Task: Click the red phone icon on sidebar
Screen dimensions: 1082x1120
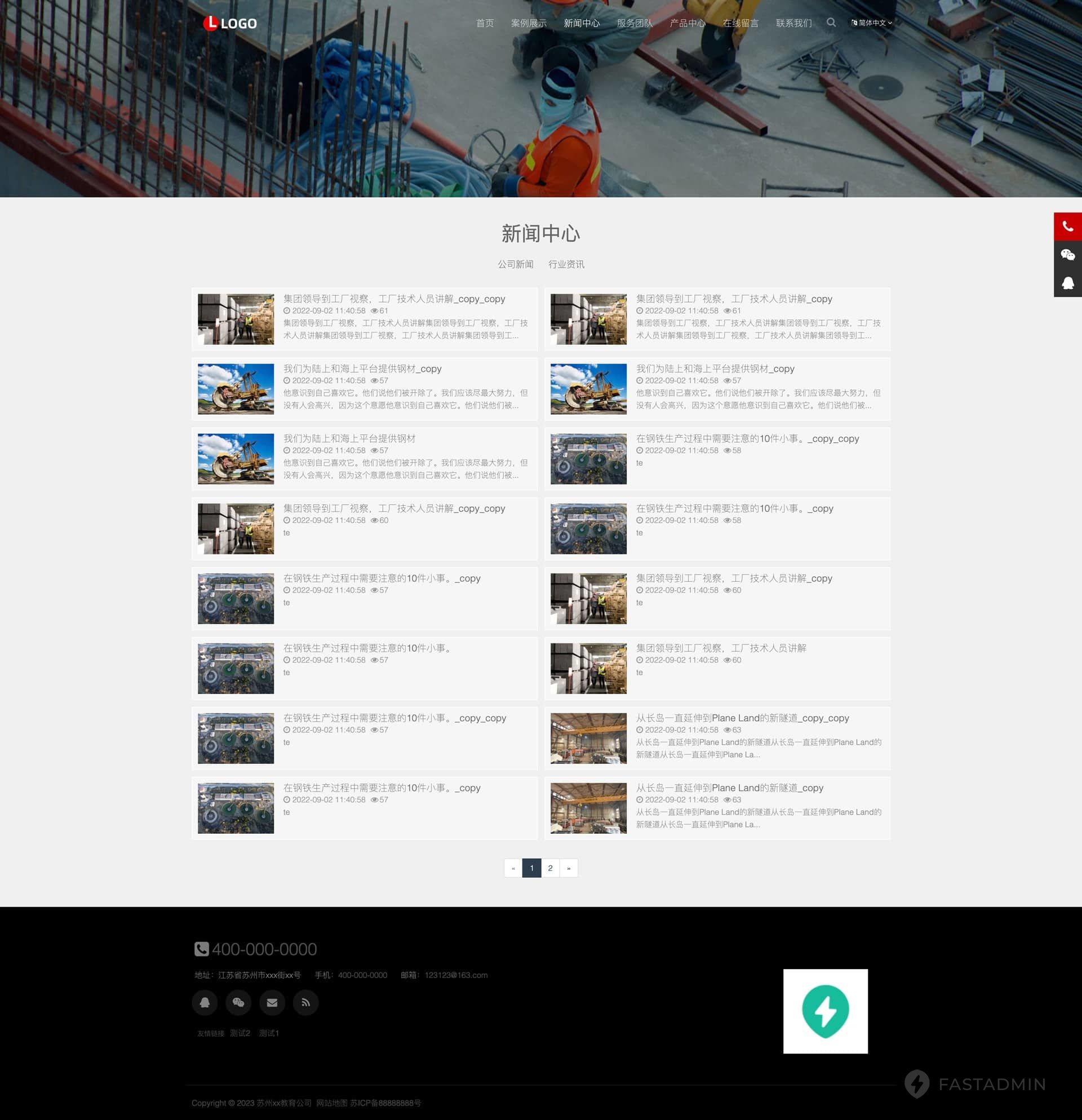Action: coord(1067,227)
